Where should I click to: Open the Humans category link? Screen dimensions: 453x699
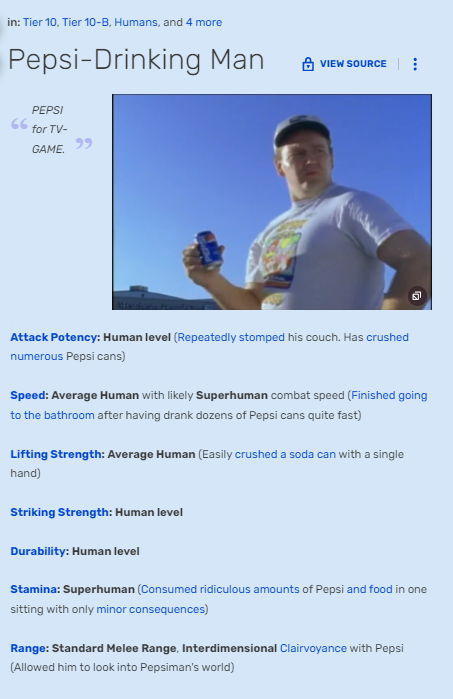click(136, 22)
